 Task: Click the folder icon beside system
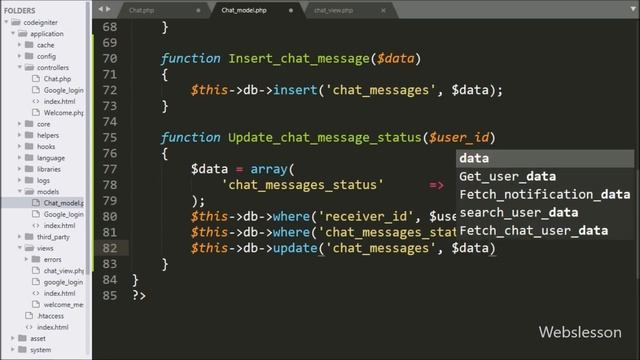pyautogui.click(x=22, y=349)
